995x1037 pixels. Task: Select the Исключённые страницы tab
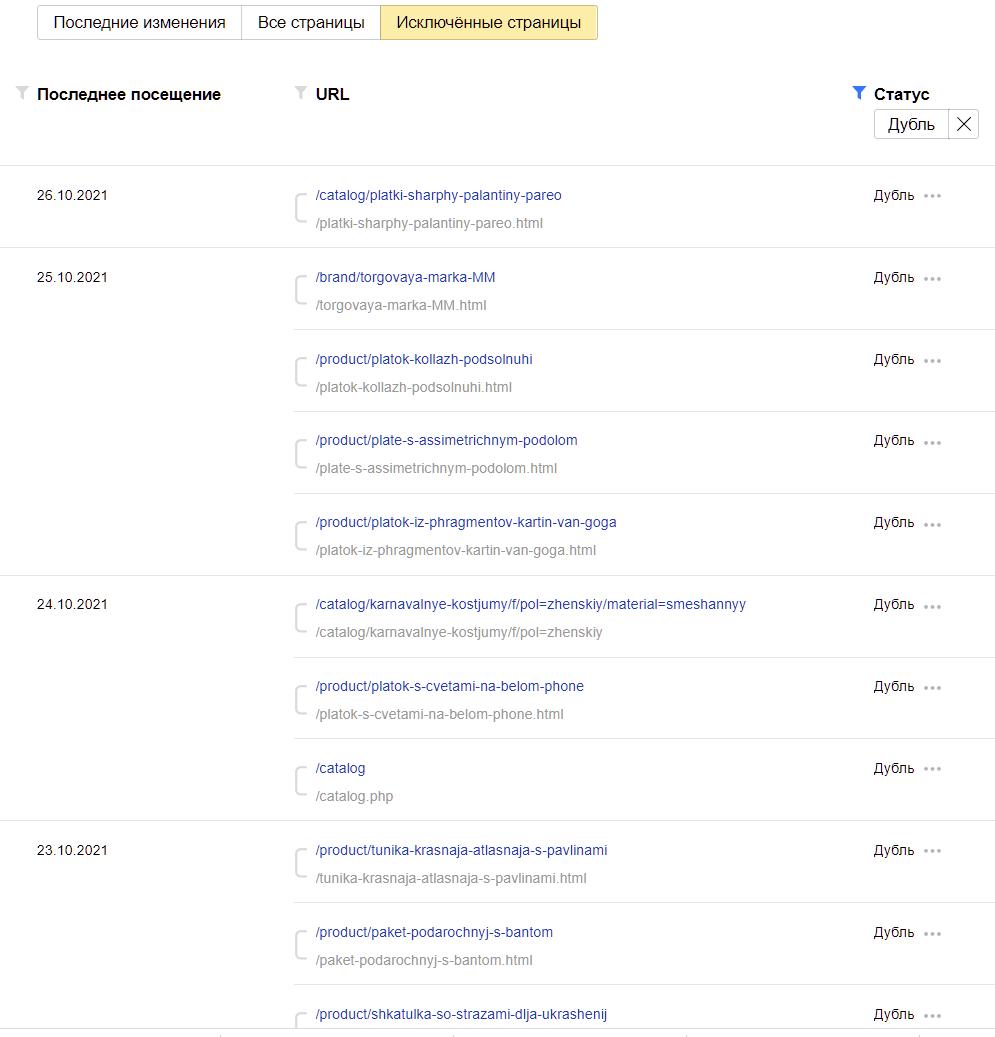tap(488, 22)
